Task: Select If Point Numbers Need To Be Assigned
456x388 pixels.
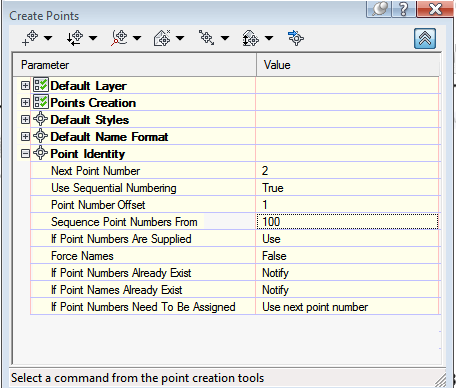Action: pos(143,307)
